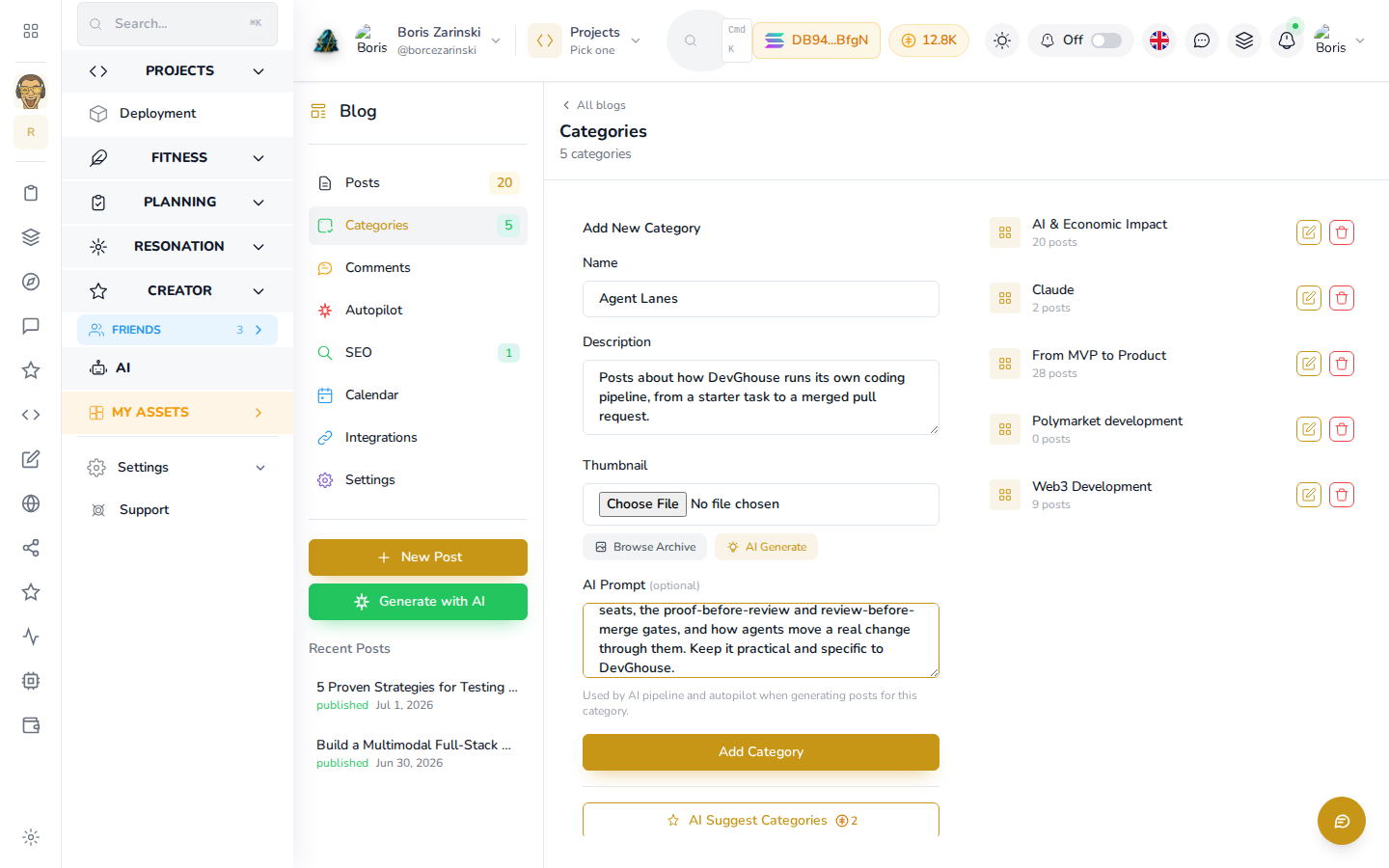Open the notifications bell
This screenshot has width=1389, height=868.
pyautogui.click(x=1287, y=41)
